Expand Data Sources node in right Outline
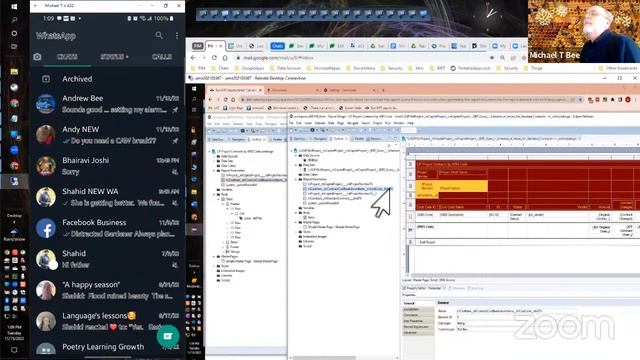This screenshot has width=640, height=360. [297, 156]
